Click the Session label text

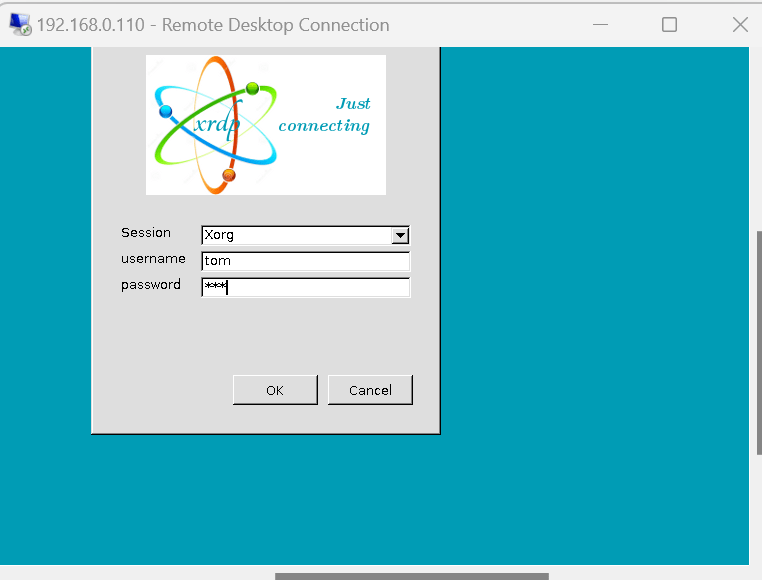click(146, 233)
